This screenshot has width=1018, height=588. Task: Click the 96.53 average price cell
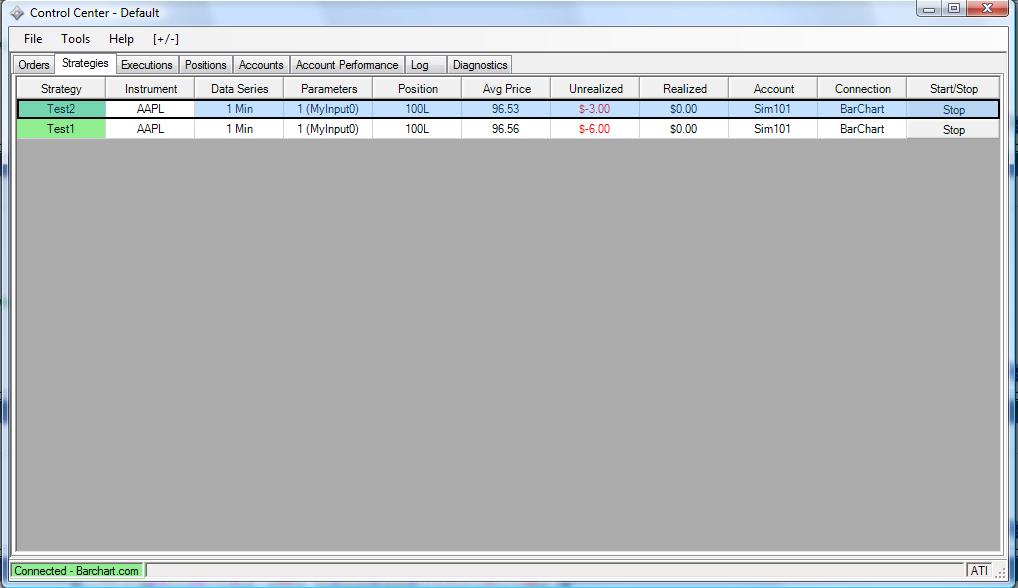[506, 109]
